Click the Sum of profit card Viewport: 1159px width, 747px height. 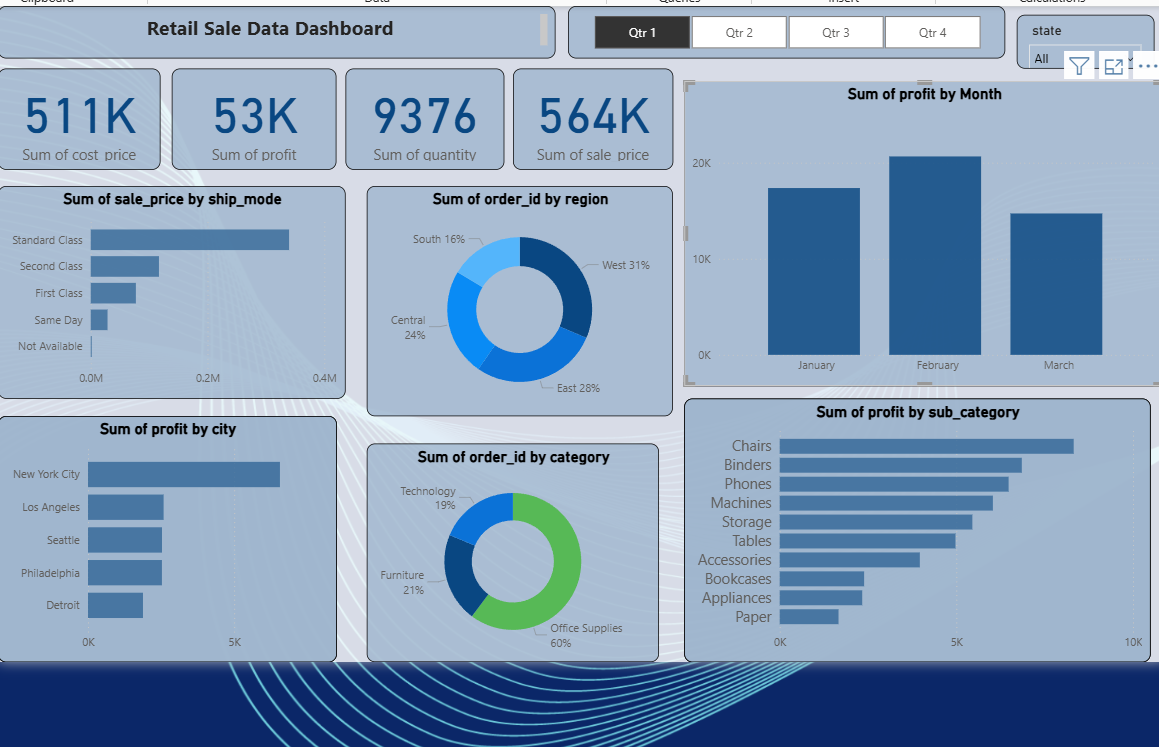click(x=254, y=120)
